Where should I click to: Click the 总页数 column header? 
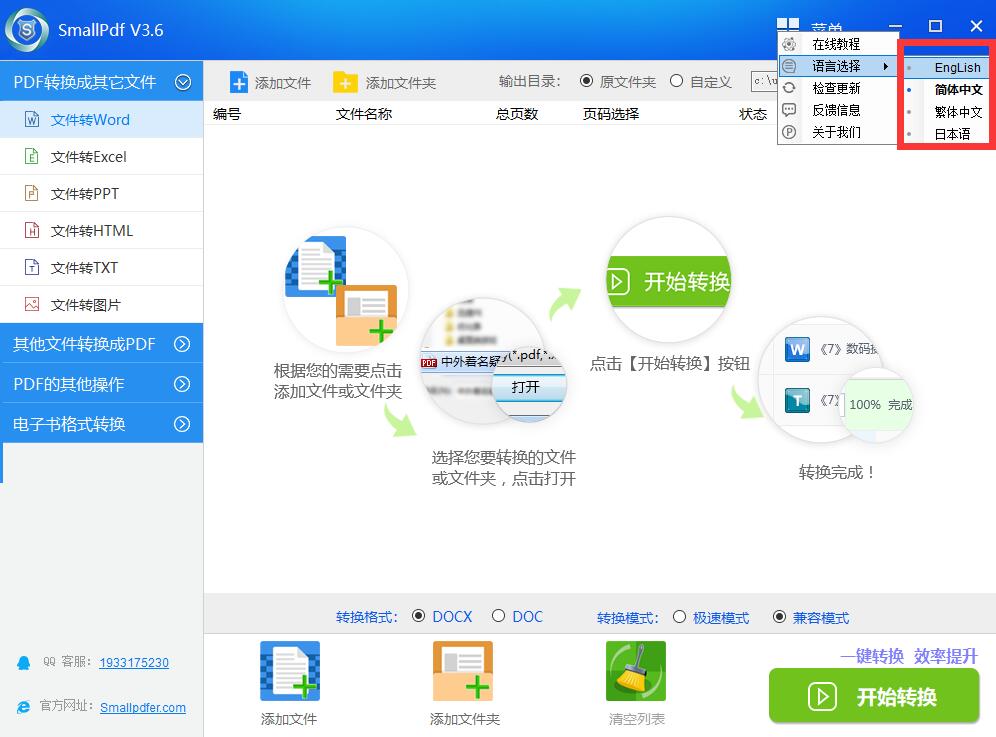517,114
